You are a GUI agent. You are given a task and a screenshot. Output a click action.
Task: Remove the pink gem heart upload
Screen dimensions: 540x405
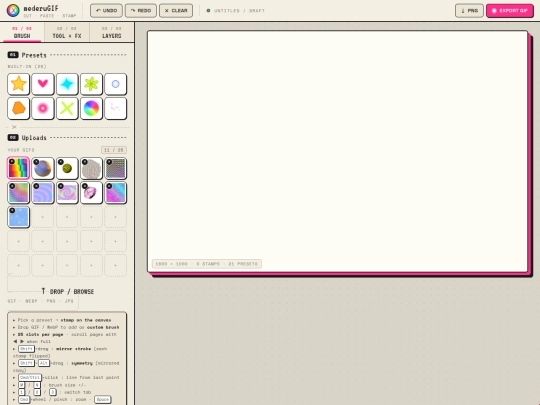point(85,186)
